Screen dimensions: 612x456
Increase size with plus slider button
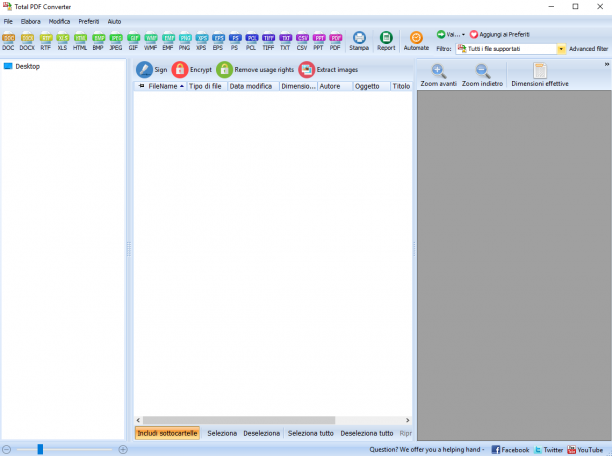(x=123, y=449)
